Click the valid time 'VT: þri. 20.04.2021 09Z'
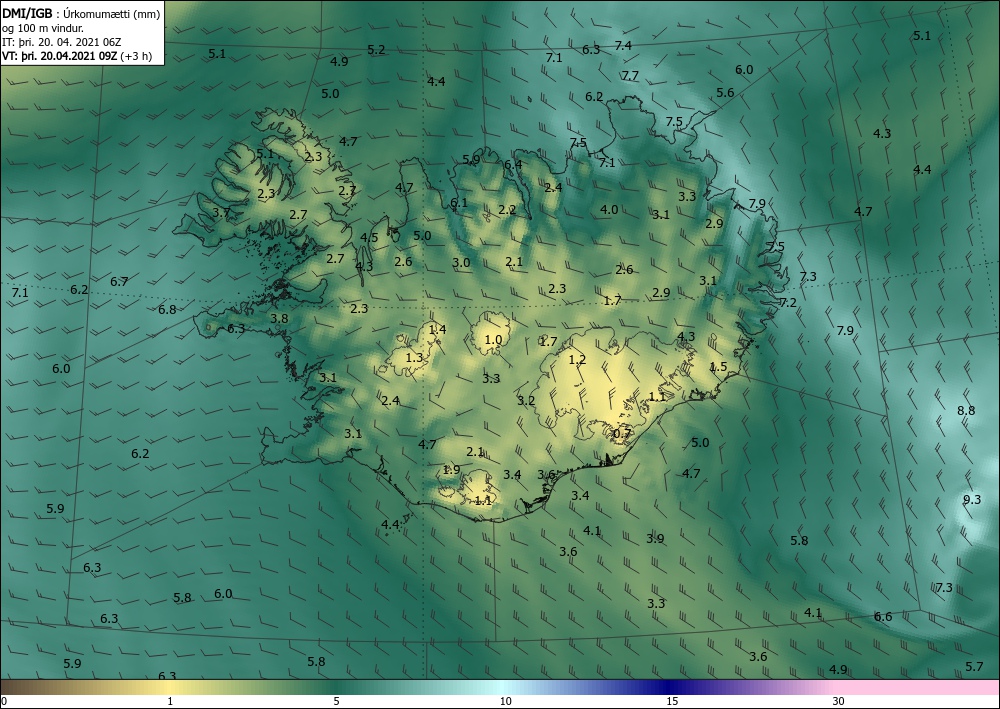This screenshot has width=1000, height=709. pos(59,55)
